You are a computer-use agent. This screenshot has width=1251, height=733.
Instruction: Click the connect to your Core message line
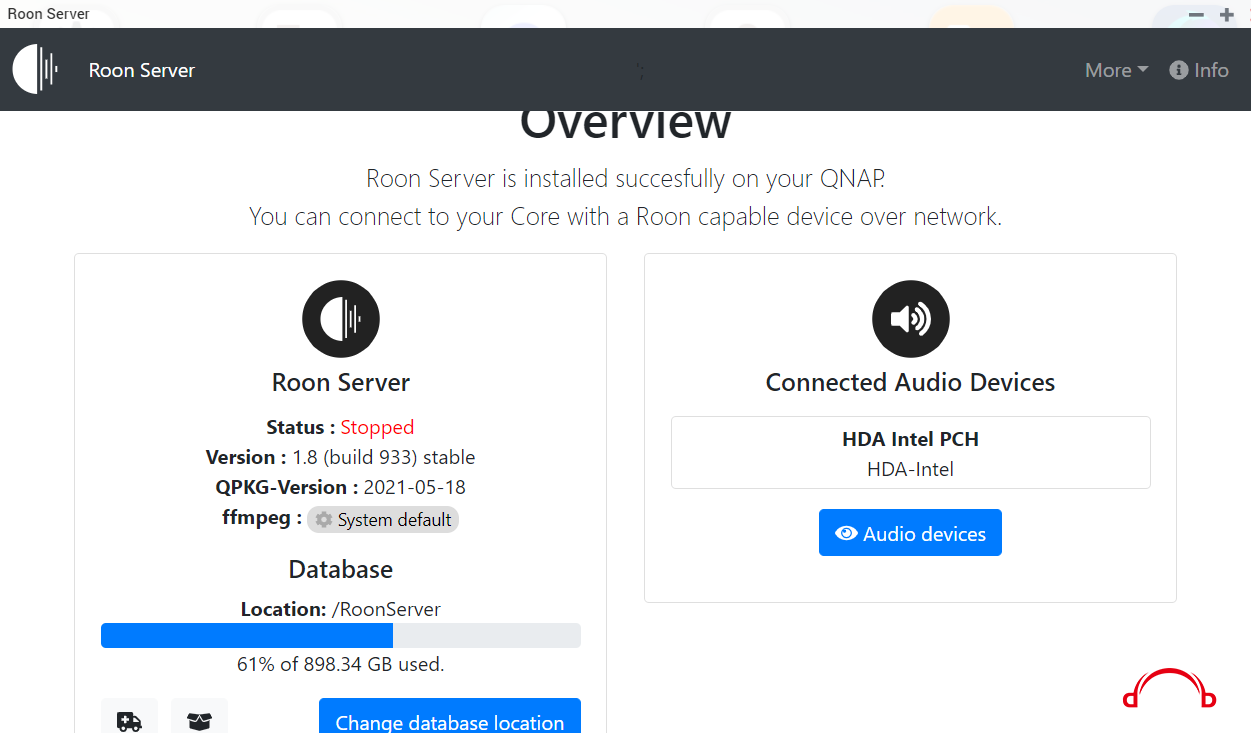click(626, 216)
